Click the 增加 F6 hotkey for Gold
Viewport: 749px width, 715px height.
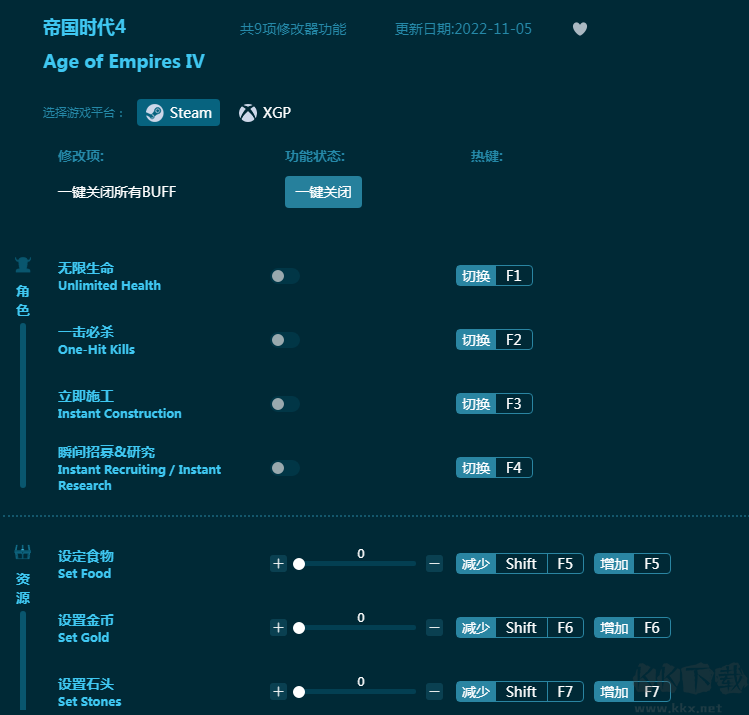pos(632,628)
